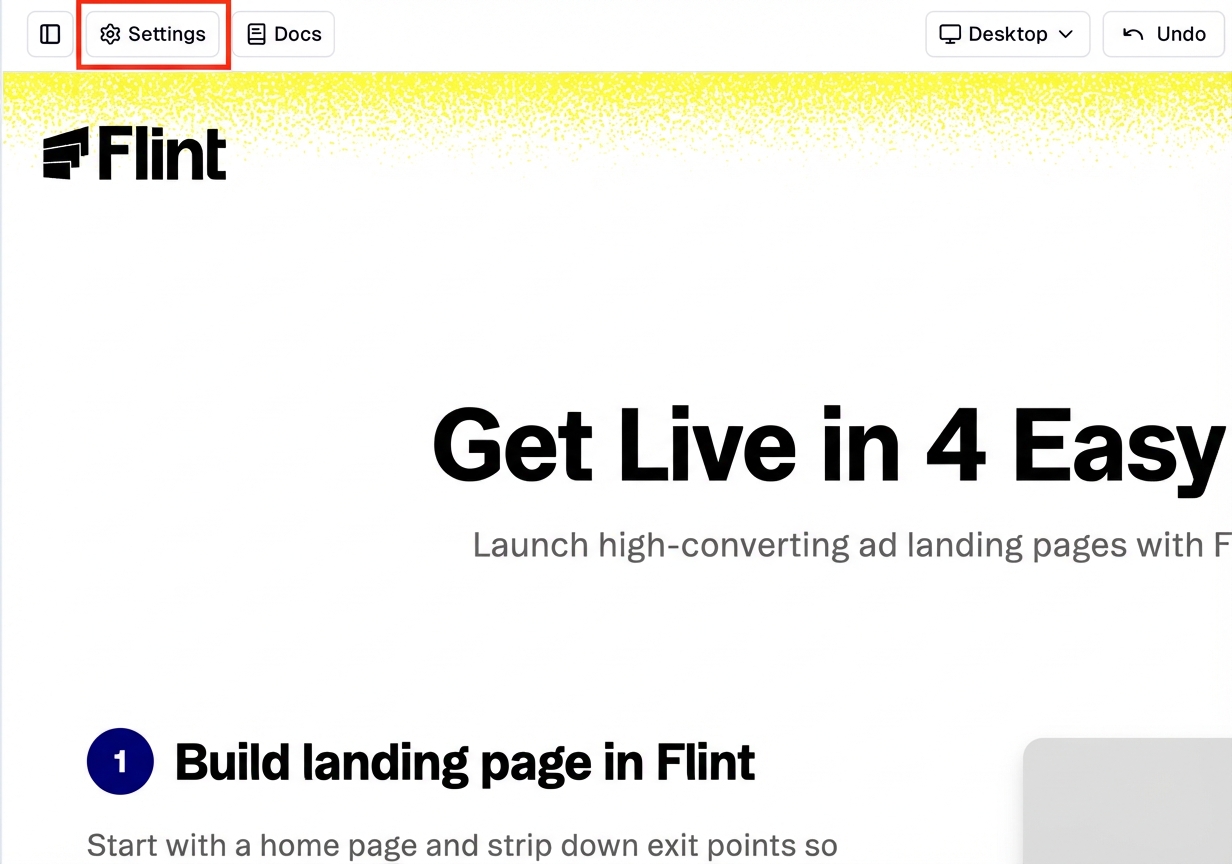Select the 'Launch high-converting ad landing pages' subtitle
The image size is (1232, 864).
pyautogui.click(x=852, y=545)
